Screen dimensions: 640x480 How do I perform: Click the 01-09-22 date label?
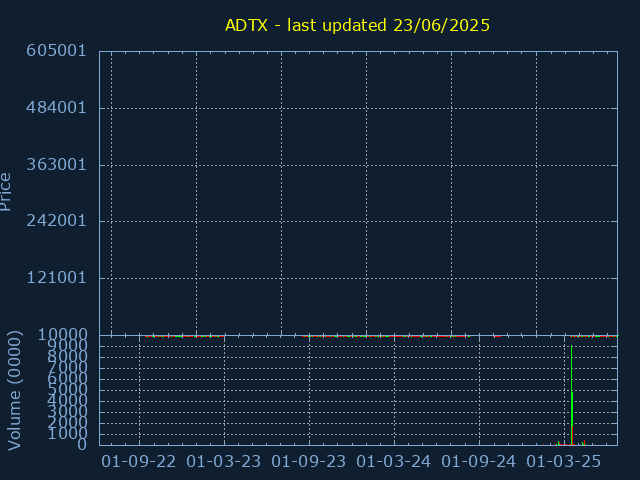click(x=139, y=462)
